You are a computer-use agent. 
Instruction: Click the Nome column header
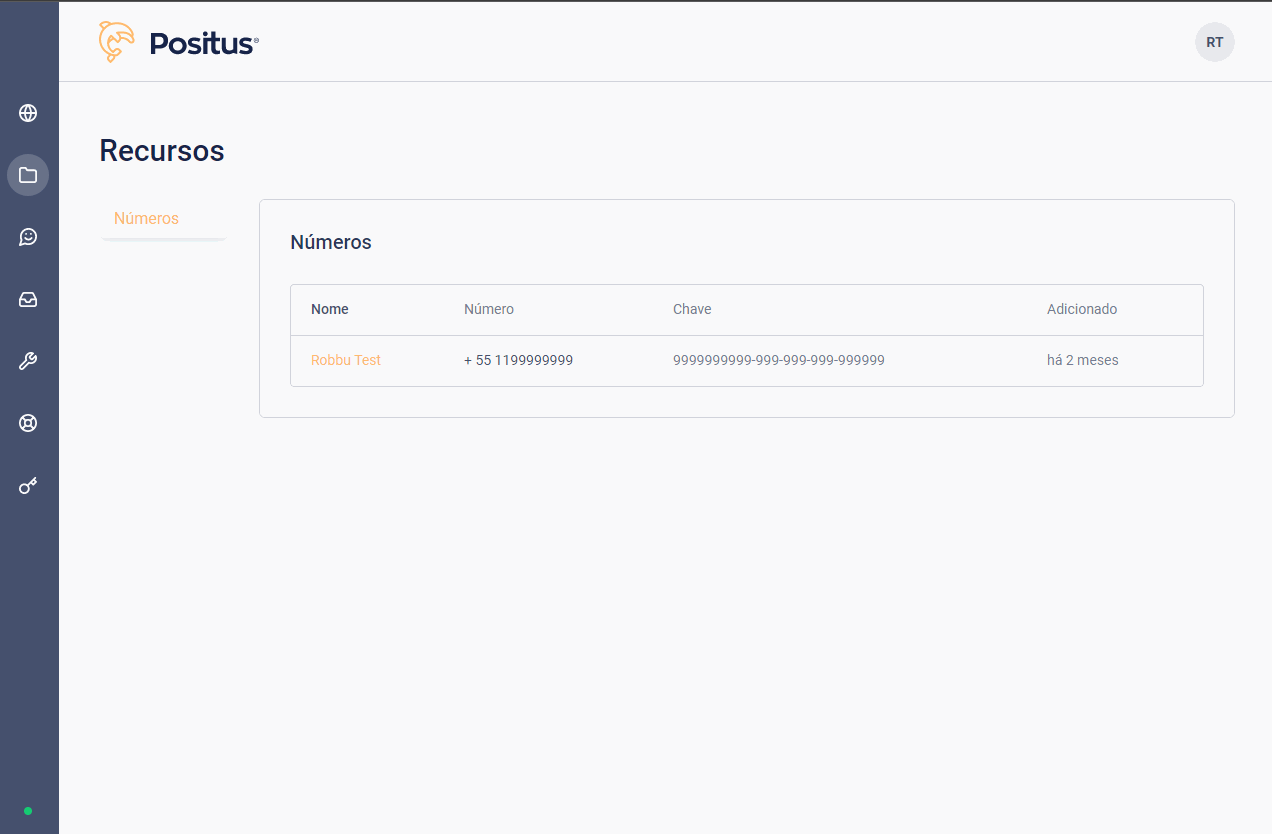tap(330, 309)
